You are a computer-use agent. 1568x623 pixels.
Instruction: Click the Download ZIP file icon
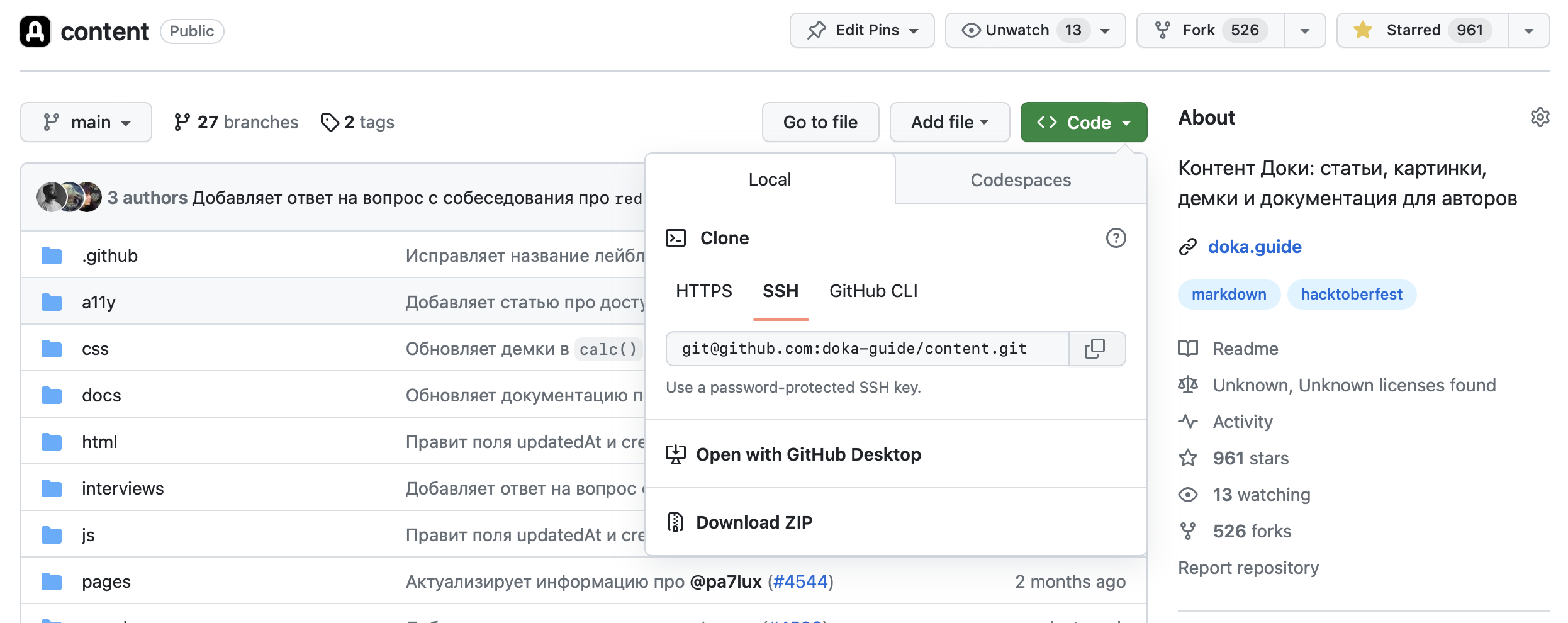(676, 522)
